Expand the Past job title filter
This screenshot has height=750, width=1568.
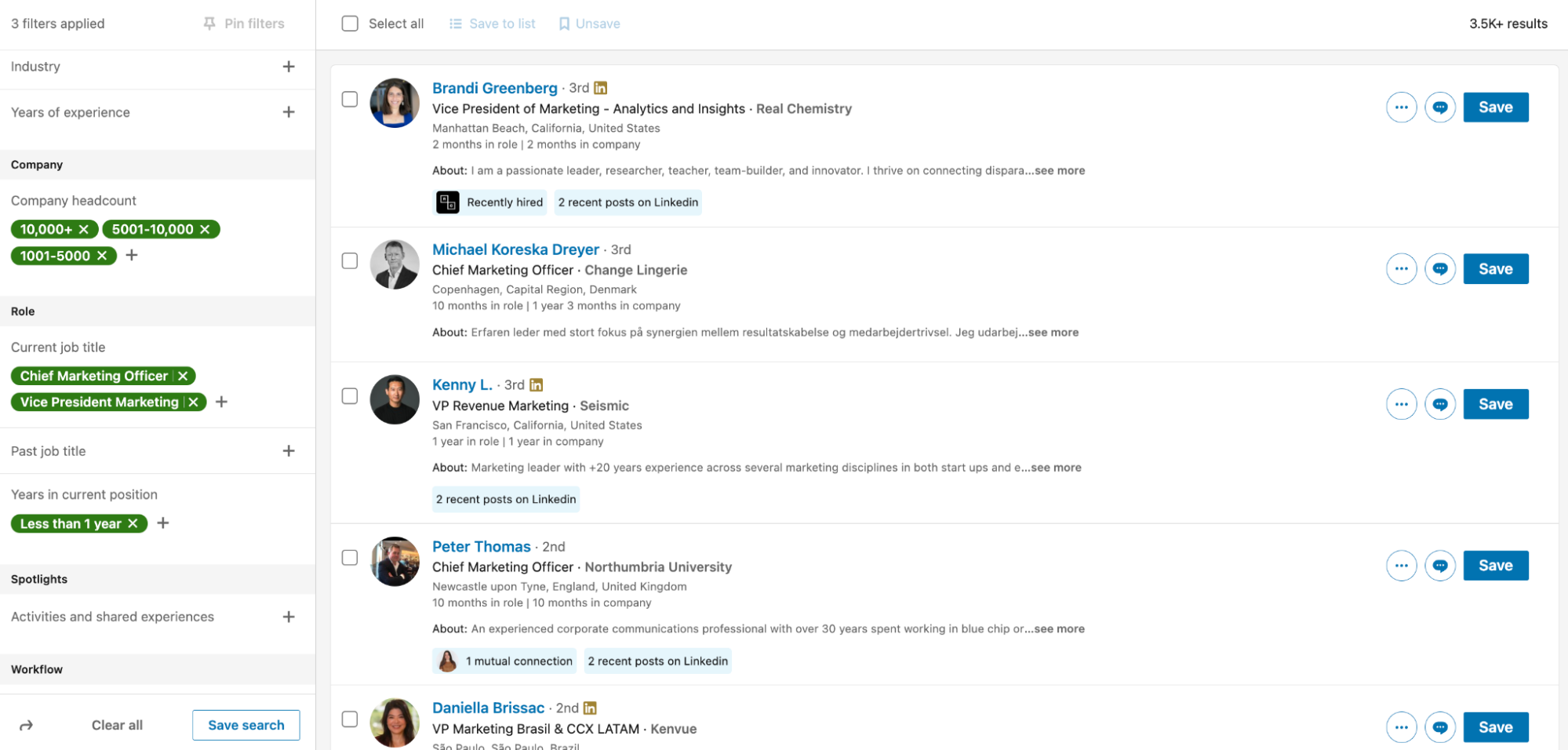coord(289,451)
